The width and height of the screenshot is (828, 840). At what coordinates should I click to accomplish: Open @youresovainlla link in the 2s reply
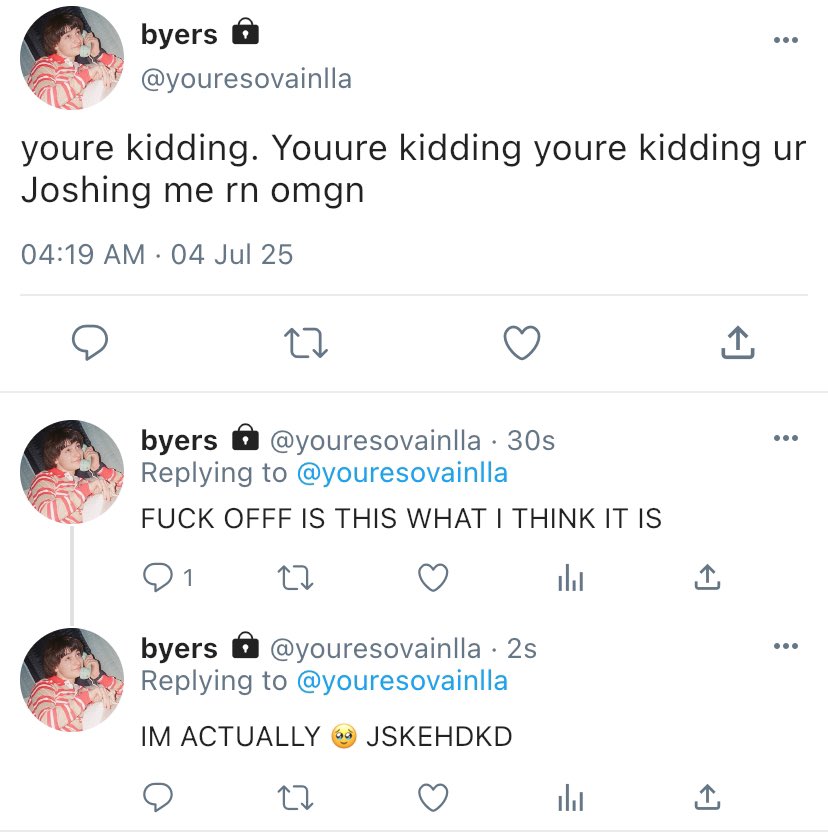tap(402, 681)
